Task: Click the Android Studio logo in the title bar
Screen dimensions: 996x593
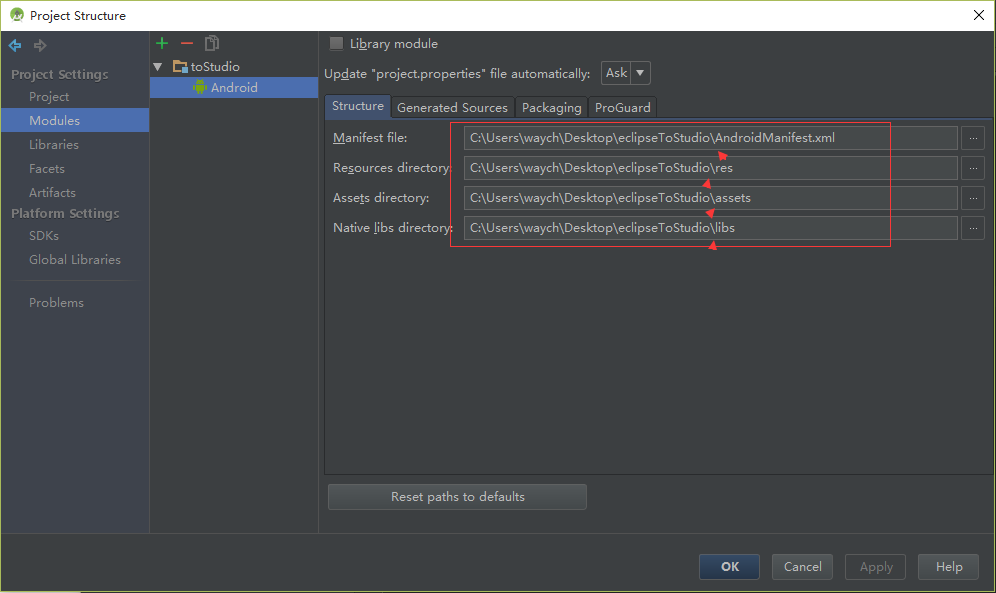Action: (x=17, y=15)
